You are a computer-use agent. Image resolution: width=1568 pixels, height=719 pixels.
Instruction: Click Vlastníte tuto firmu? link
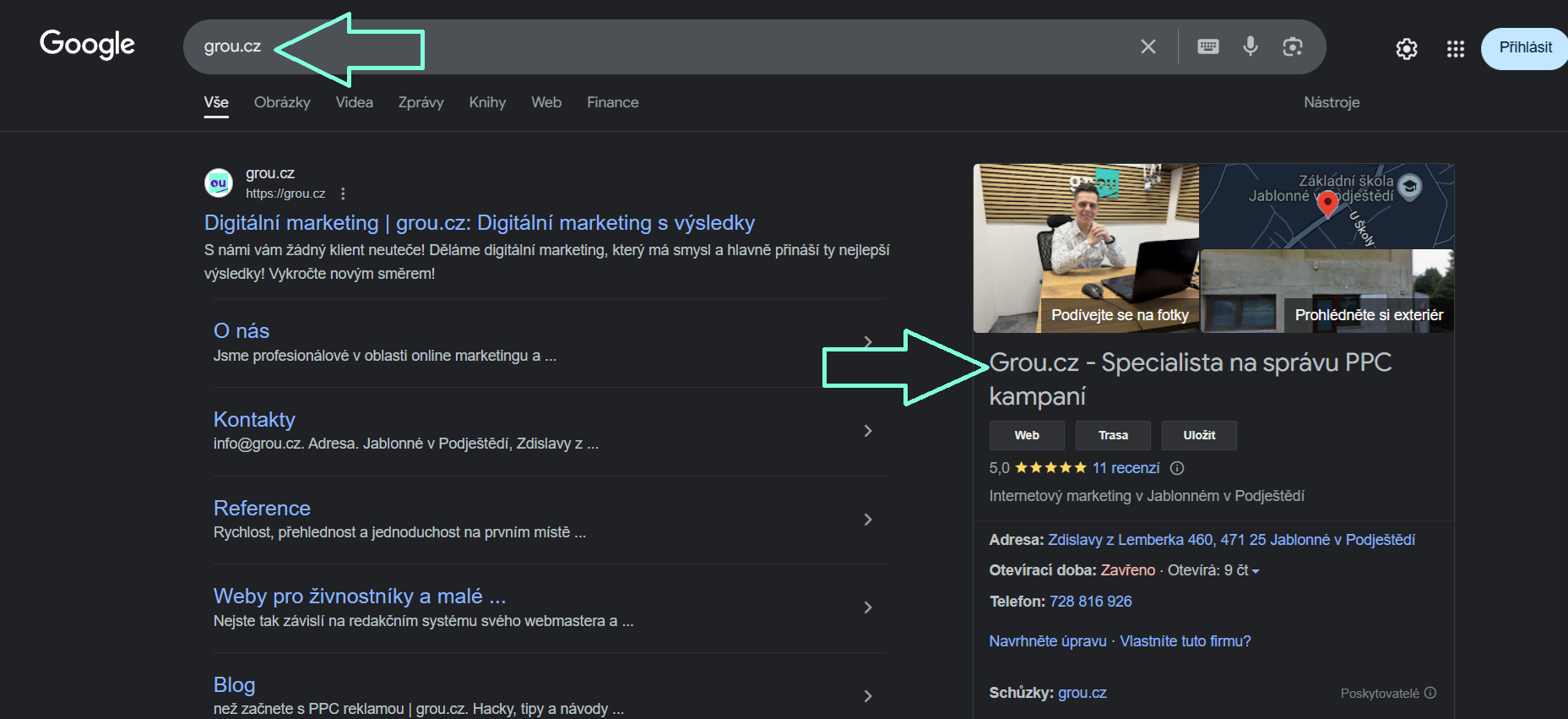point(1185,641)
